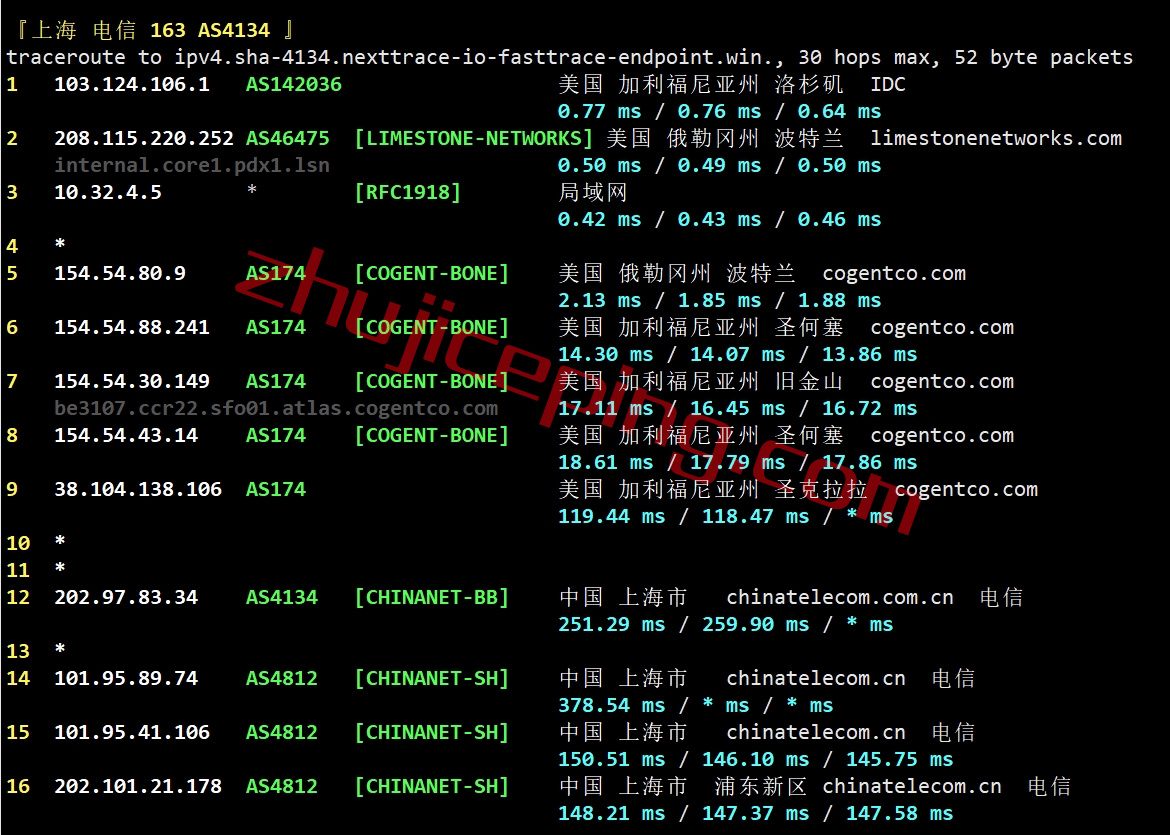Click the [CHINANET-BB] tag
The width and height of the screenshot is (1170, 835).
coord(432,597)
